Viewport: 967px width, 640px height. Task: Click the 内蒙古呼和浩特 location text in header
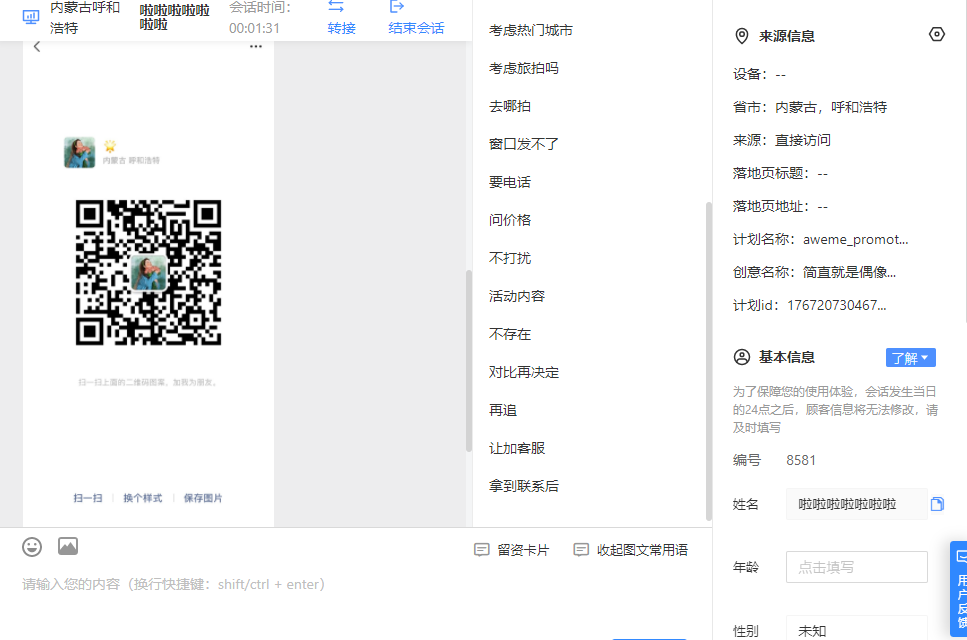[x=85, y=17]
